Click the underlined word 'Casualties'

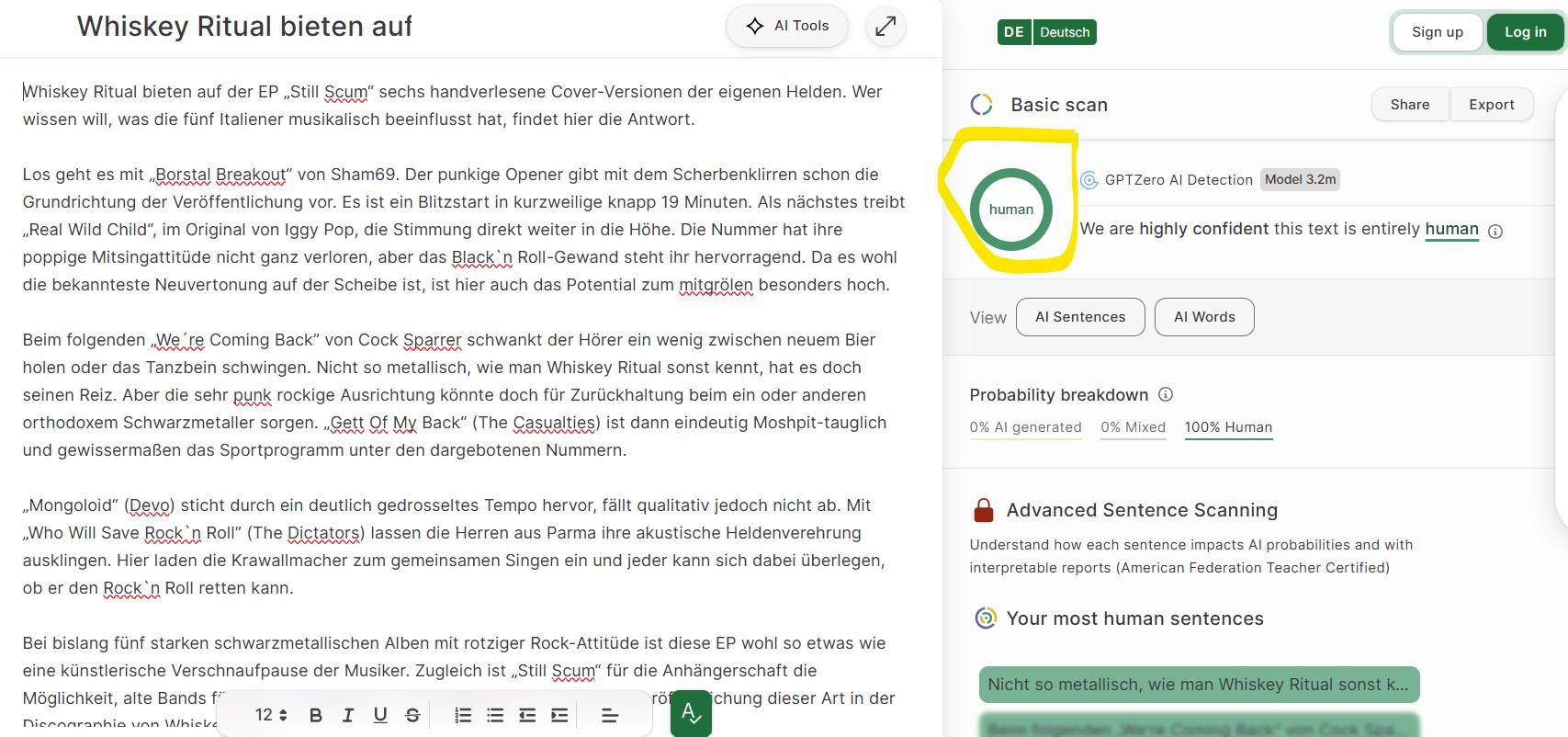click(554, 423)
